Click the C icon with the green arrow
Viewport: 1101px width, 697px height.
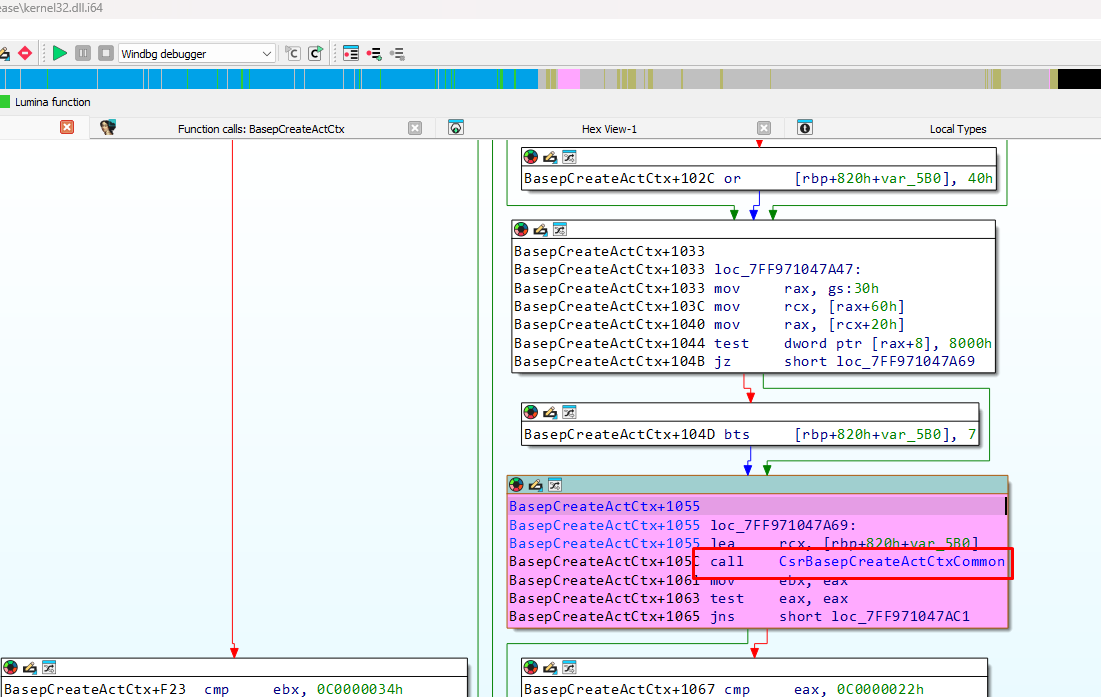point(315,53)
